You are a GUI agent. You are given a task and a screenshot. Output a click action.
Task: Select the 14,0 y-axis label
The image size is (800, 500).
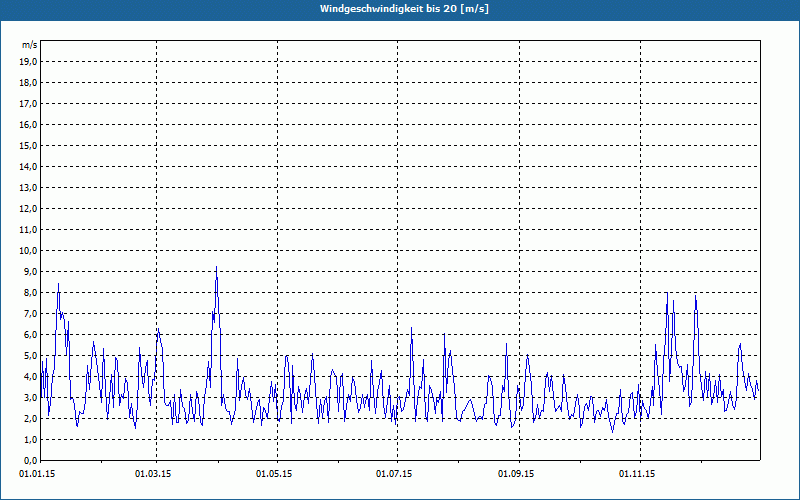click(29, 166)
